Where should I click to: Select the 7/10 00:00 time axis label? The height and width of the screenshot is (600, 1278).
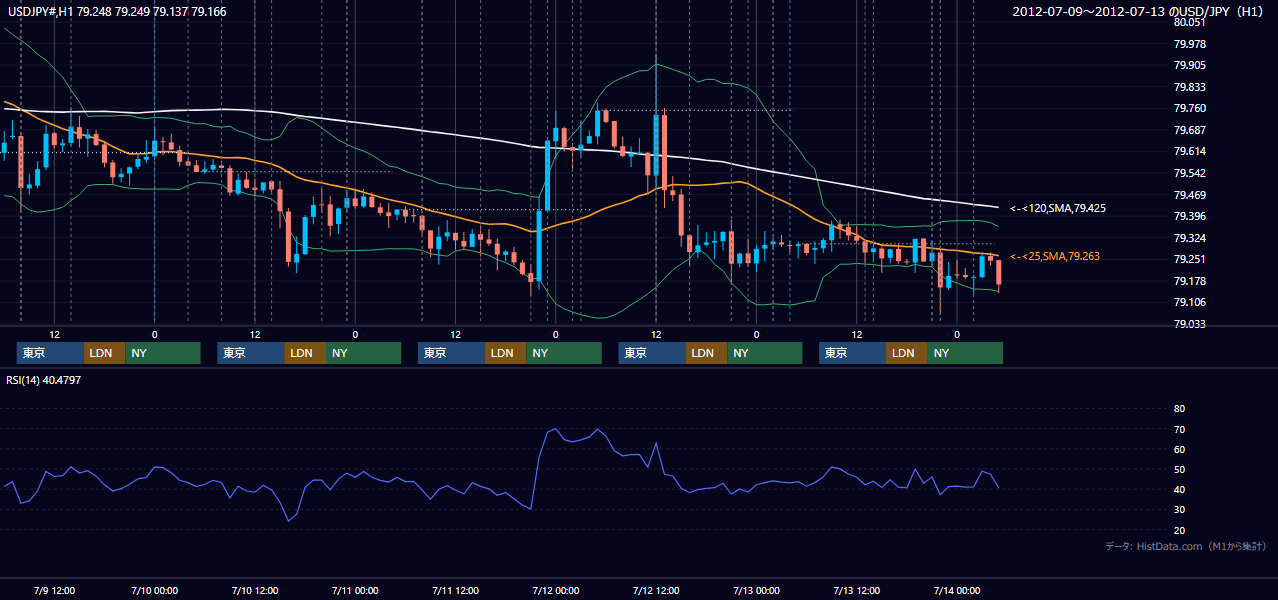pos(155,590)
